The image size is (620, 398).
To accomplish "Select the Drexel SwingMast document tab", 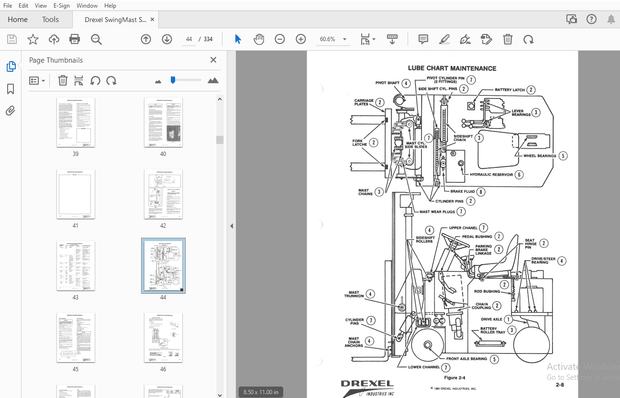I will [x=115, y=19].
